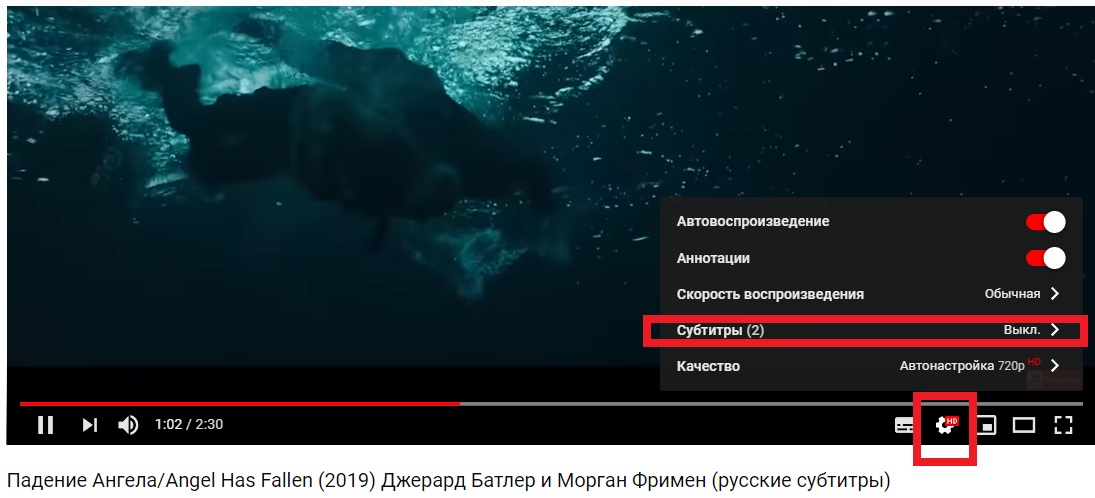The width and height of the screenshot is (1095, 498).
Task: Toggle the Автовоспроизведение switch
Action: click(1045, 222)
